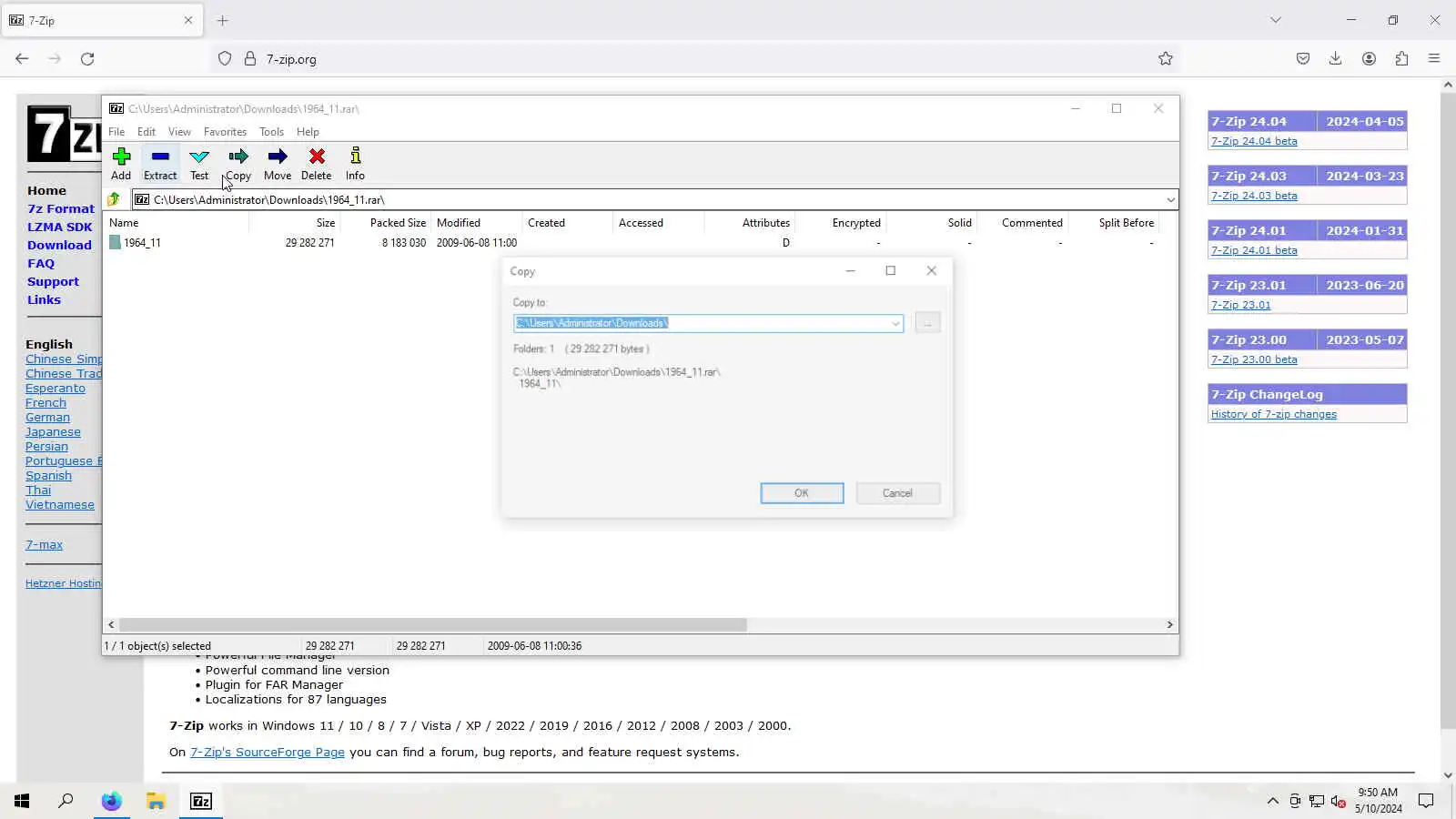The image size is (1456, 819).
Task: Click the Support link in sidebar
Action: pos(53,282)
